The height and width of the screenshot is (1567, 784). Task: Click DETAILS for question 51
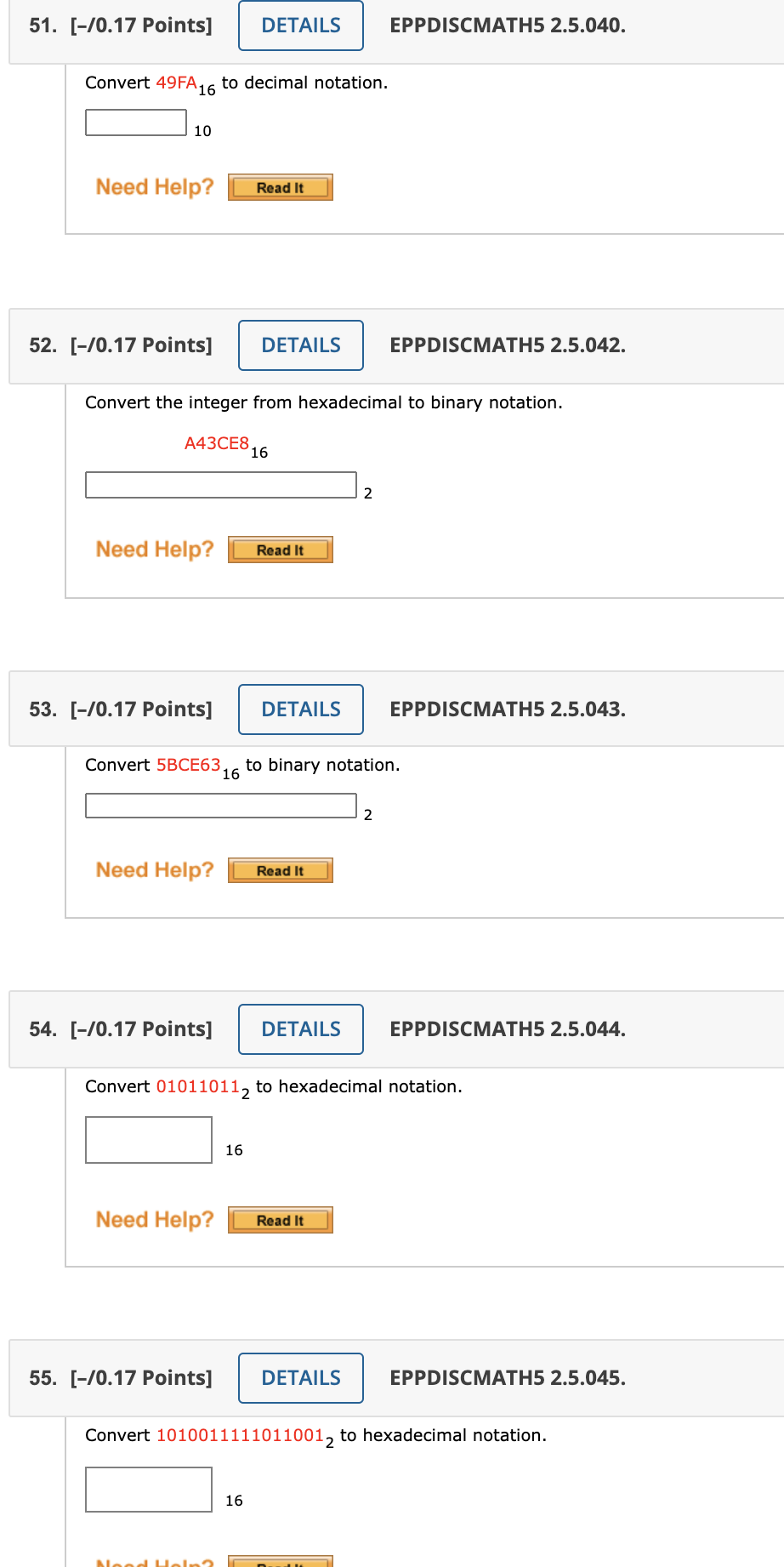tap(300, 26)
